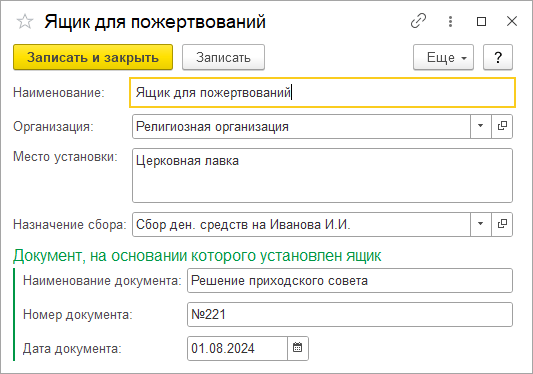533x374 pixels.
Task: Focus the Наименование input field
Action: [322, 92]
